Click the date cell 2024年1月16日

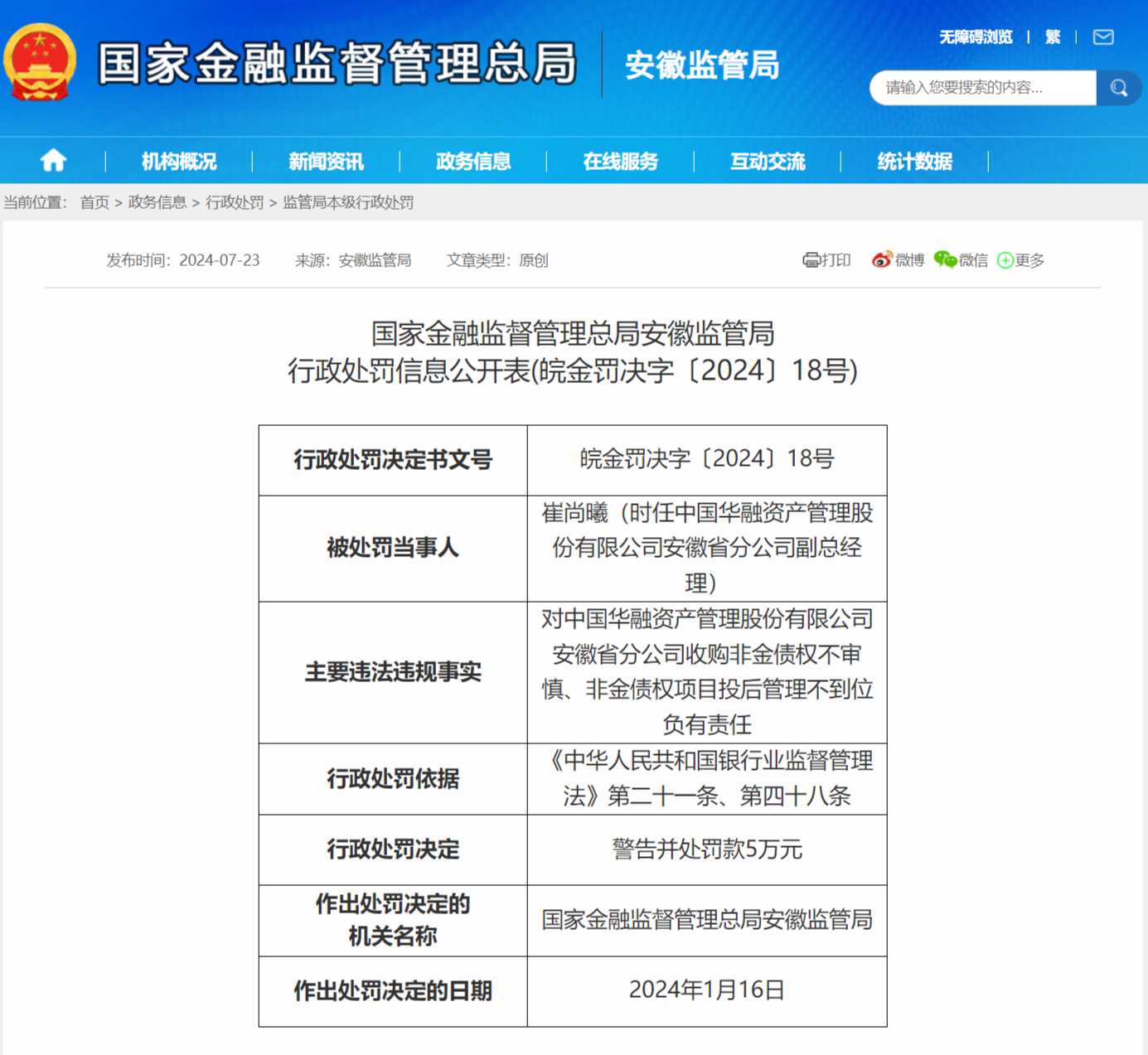[x=707, y=991]
